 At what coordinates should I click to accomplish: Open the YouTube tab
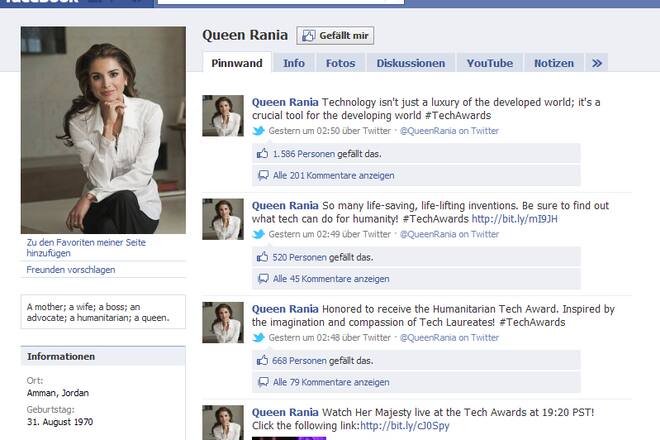(490, 63)
